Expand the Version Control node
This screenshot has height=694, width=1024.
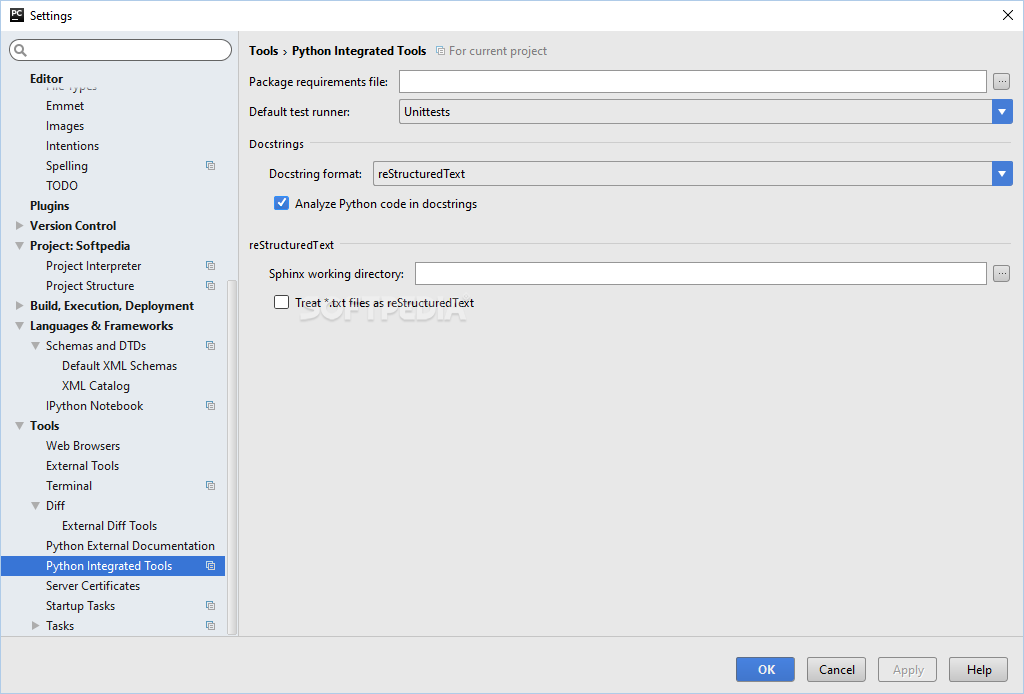(x=20, y=226)
